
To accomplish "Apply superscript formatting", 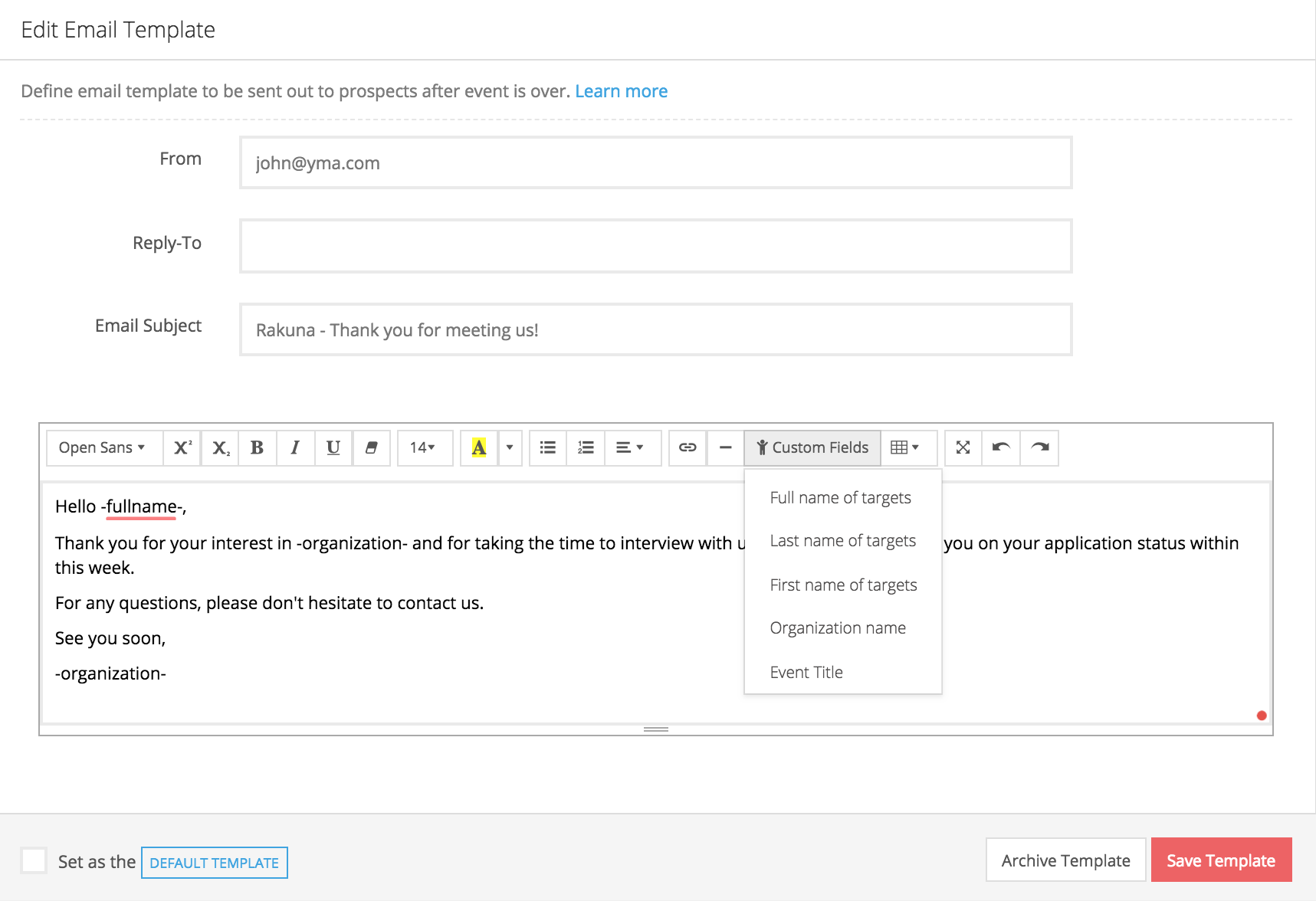I will coord(182,447).
